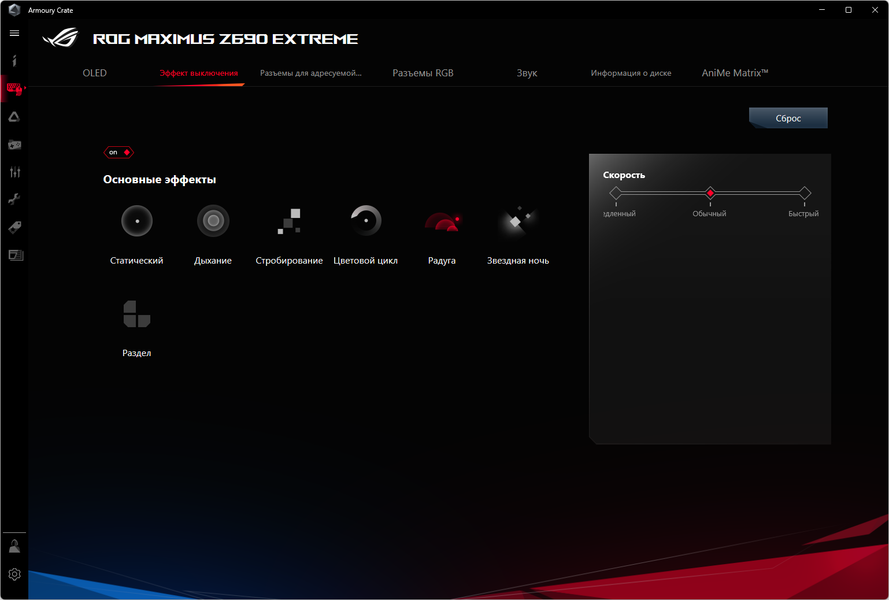Set speed slider to Быстрый
The image size is (889, 600).
805,193
